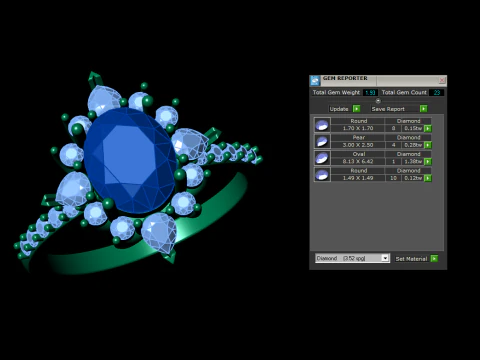Screen dimensions: 480x360
Task: Select the Pear 3.00 X 2.50 gem thumbnail
Action: click(322, 141)
